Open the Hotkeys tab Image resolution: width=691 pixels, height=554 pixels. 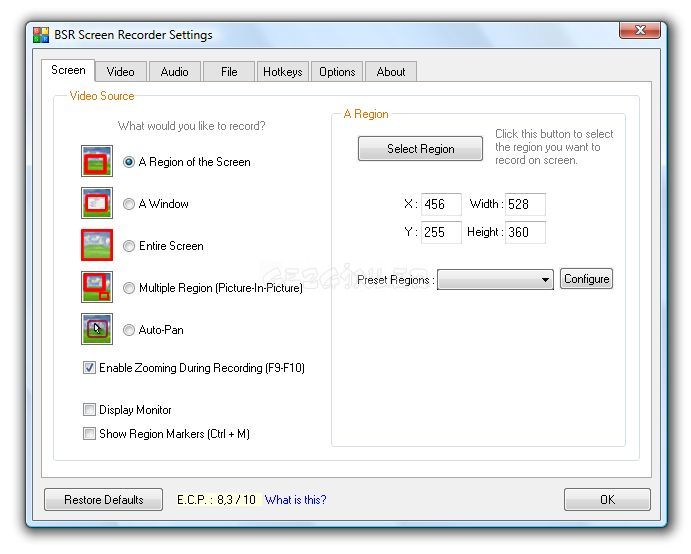pyautogui.click(x=282, y=72)
